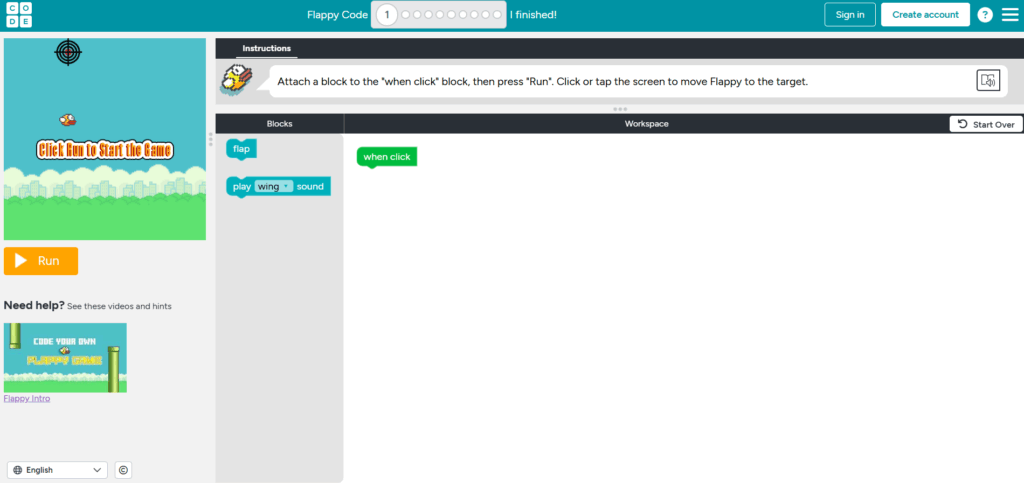Viewport: 1024px width, 483px height.
Task: Jump to level 2 progress dot
Action: tap(406, 14)
